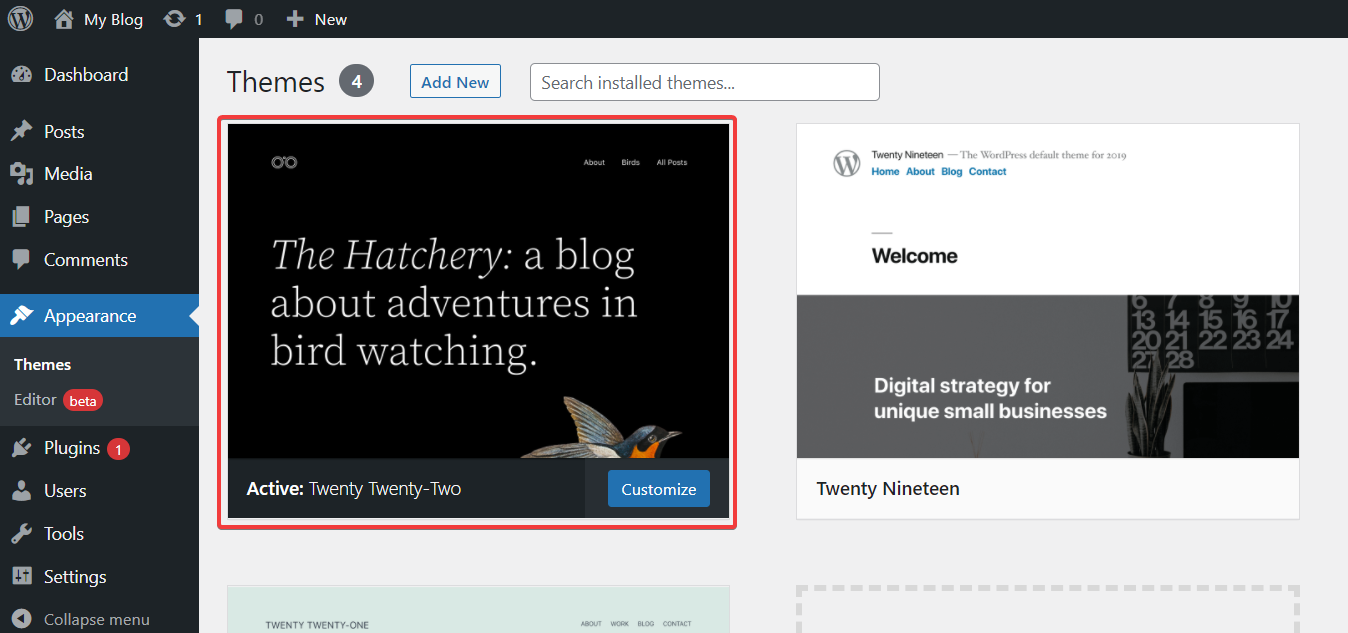
Task: Navigate to Pages in sidebar
Action: (66, 217)
